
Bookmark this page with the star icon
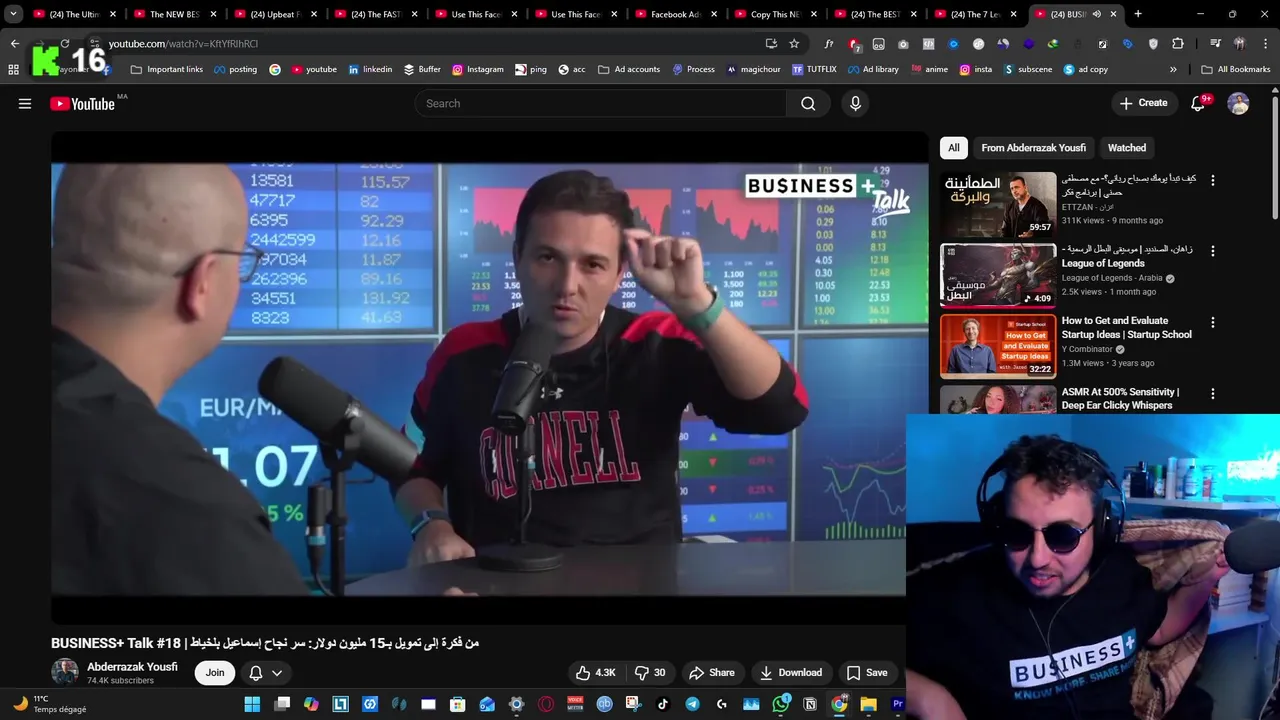tap(794, 44)
